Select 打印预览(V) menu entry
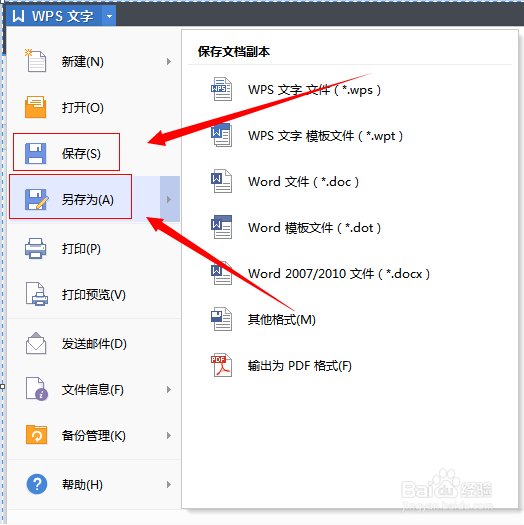Screen dimensions: 524x525 [94, 294]
